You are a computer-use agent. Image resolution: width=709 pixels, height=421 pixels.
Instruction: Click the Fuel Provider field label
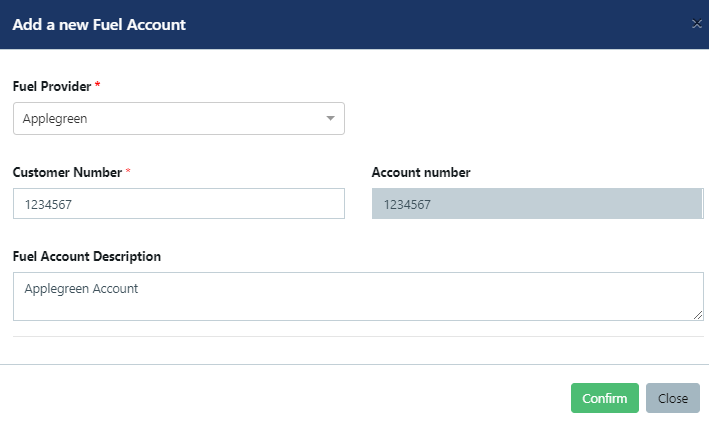click(x=52, y=86)
